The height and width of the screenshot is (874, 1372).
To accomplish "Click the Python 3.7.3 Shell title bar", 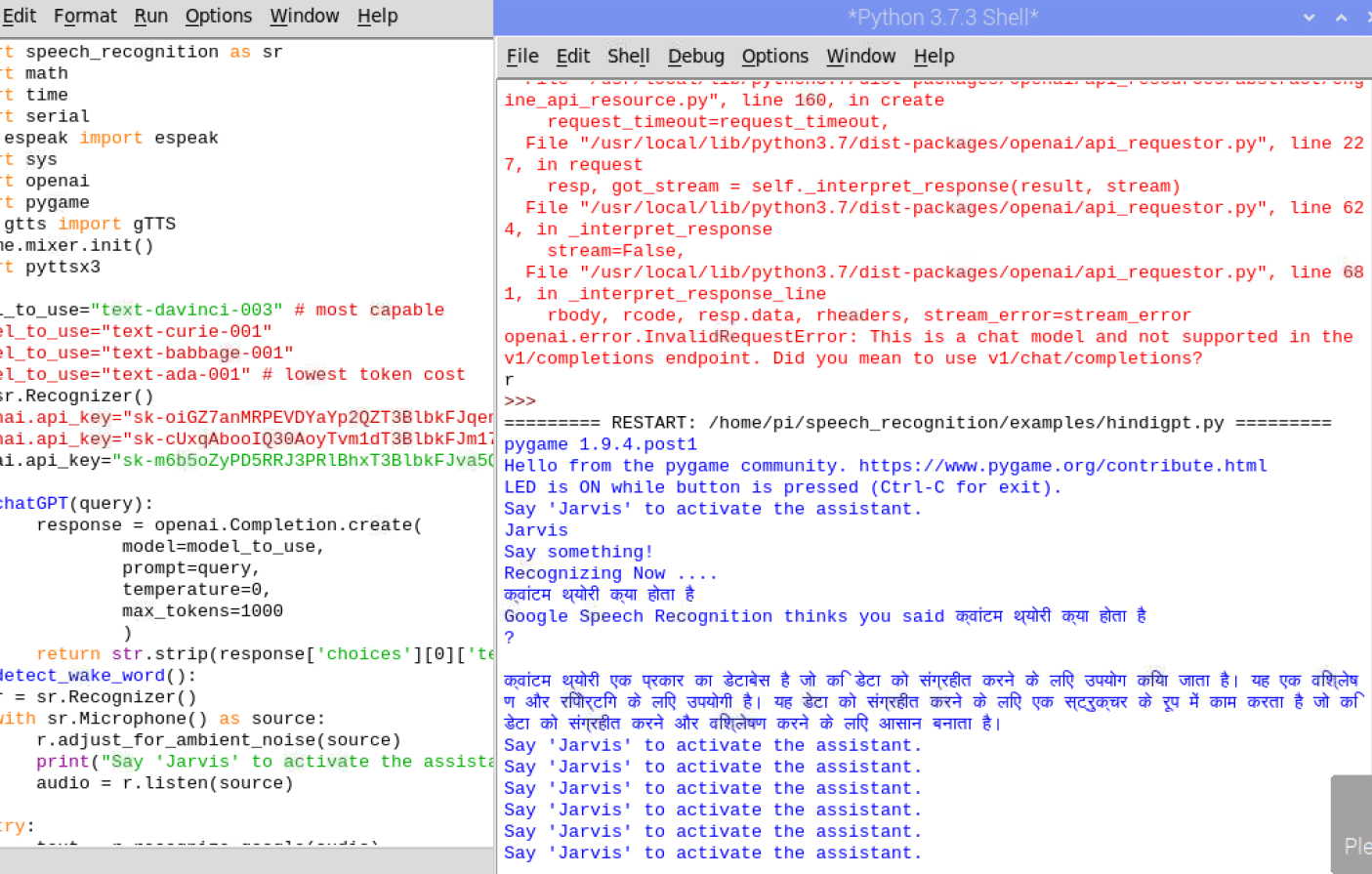I will pyautogui.click(x=942, y=18).
